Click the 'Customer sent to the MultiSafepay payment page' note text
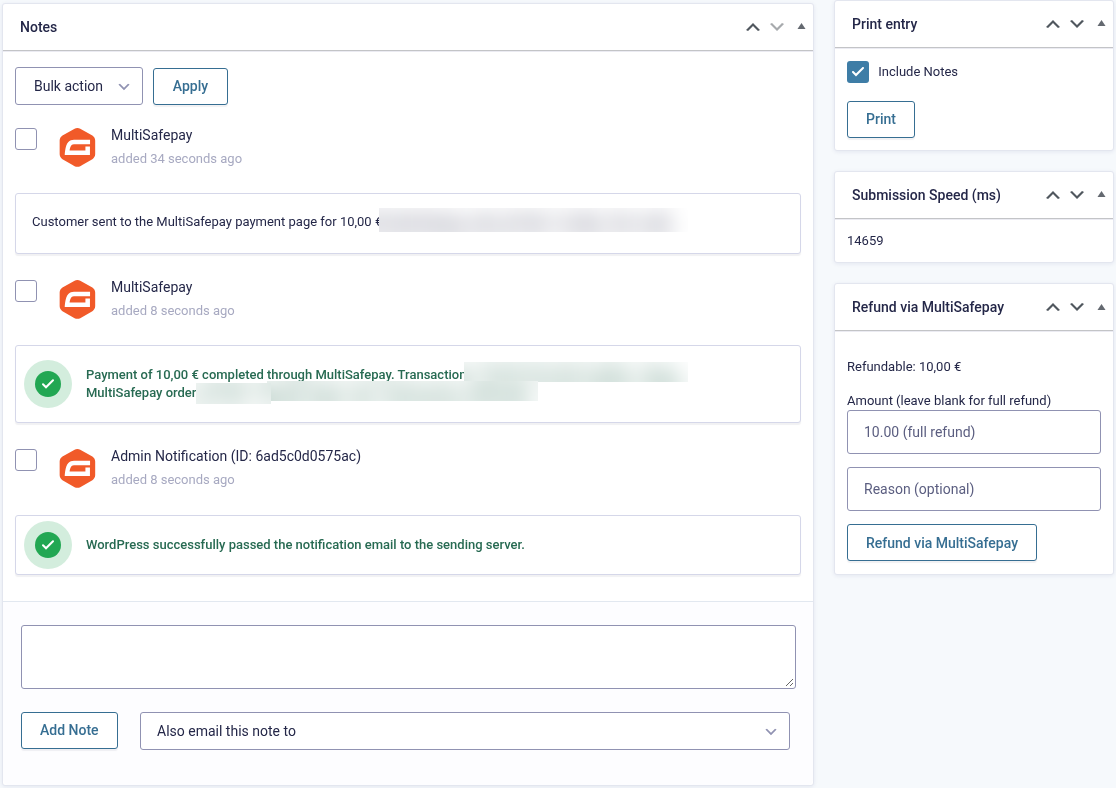This screenshot has width=1116, height=788. (206, 222)
